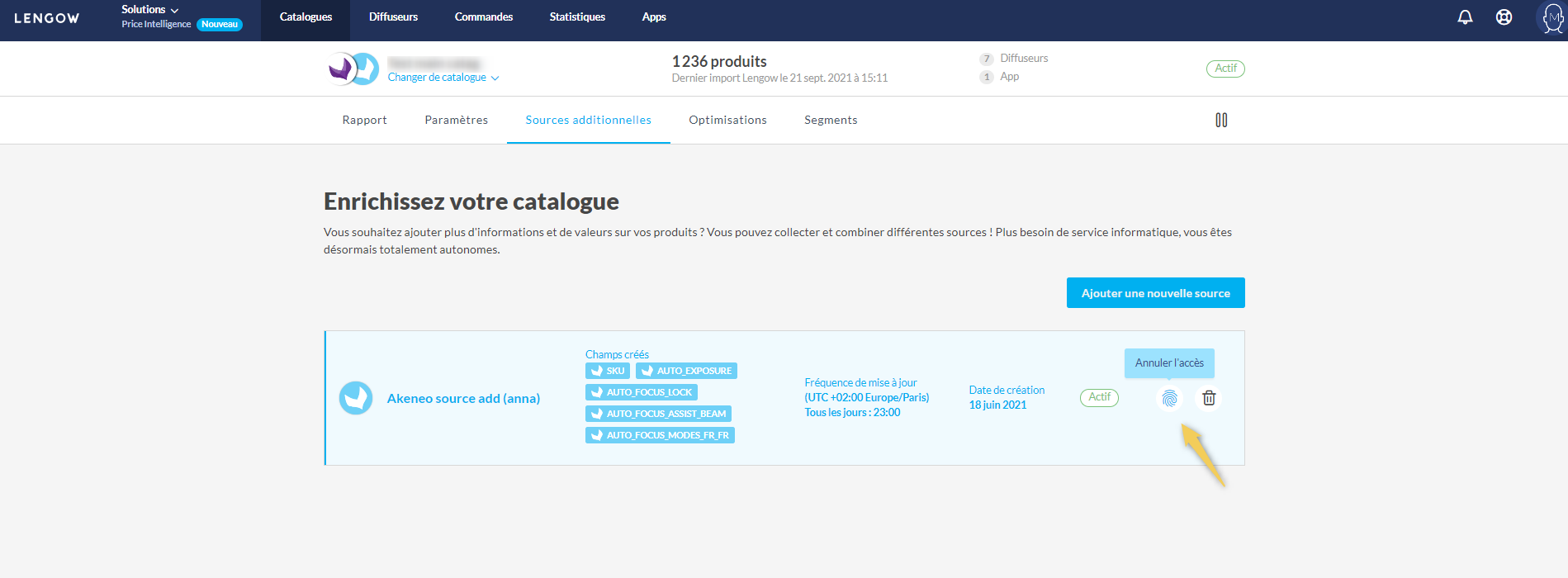Image resolution: width=1568 pixels, height=578 pixels.
Task: Select the Segments tab
Action: [831, 121]
